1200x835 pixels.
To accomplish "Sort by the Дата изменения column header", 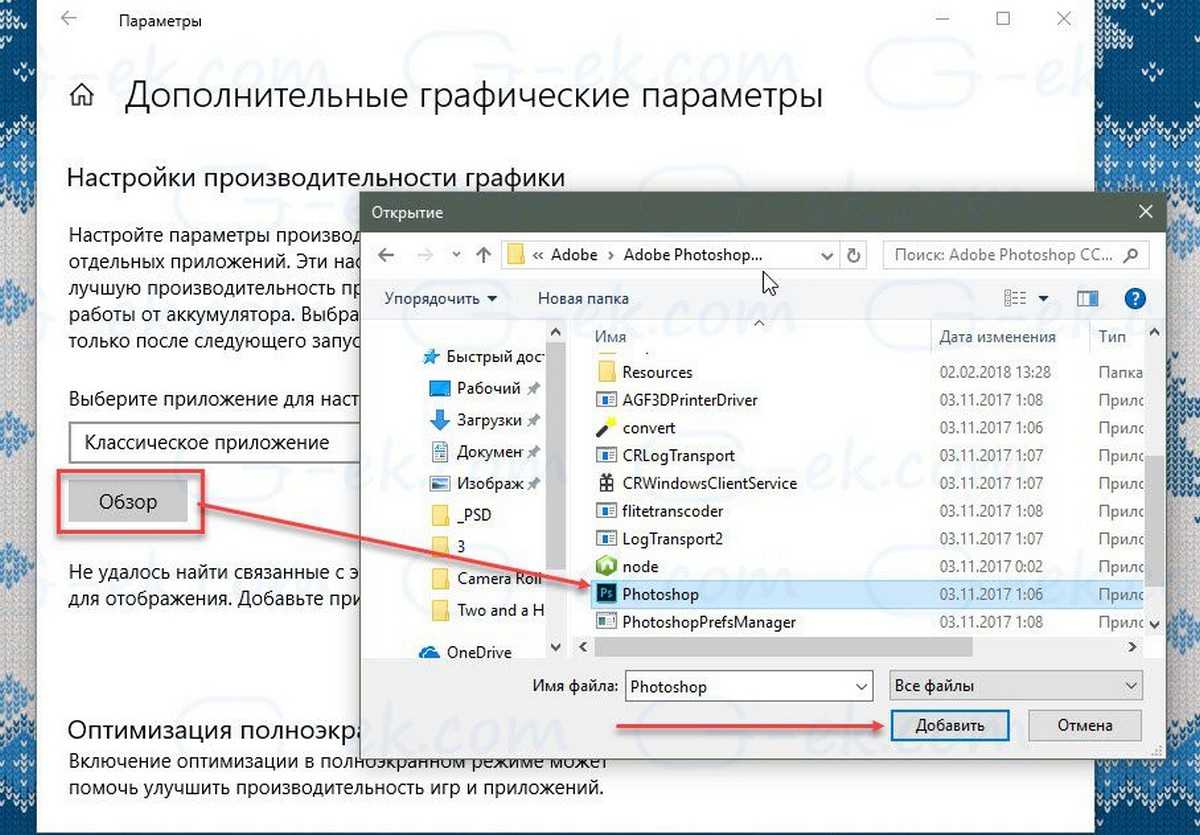I will (997, 337).
